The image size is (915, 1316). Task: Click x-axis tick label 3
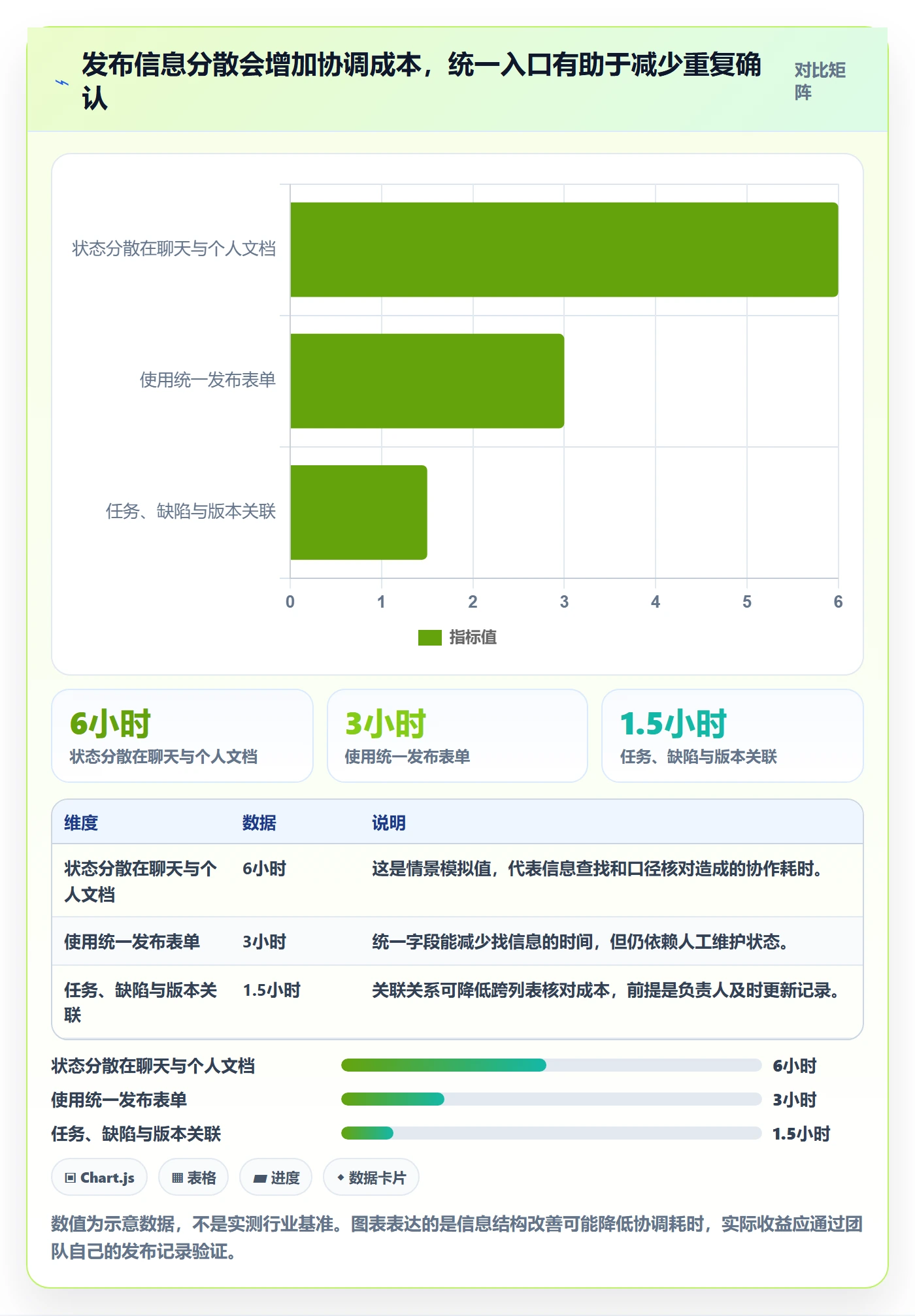pyautogui.click(x=564, y=602)
